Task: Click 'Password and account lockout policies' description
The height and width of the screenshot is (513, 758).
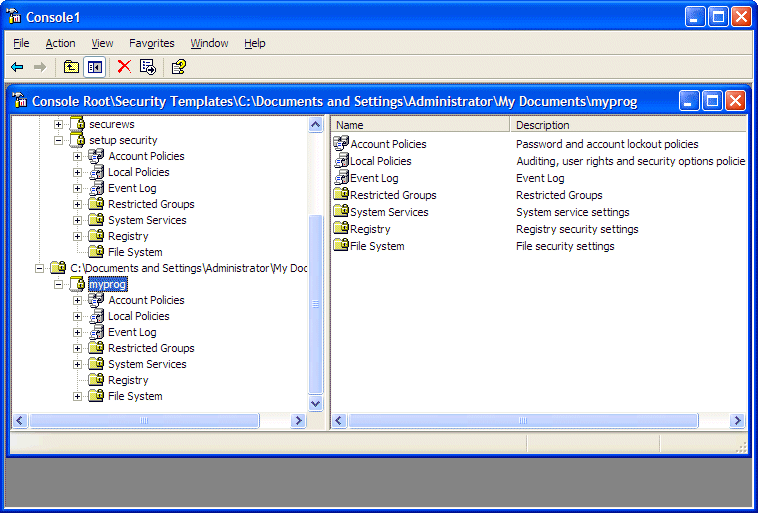Action: (607, 144)
